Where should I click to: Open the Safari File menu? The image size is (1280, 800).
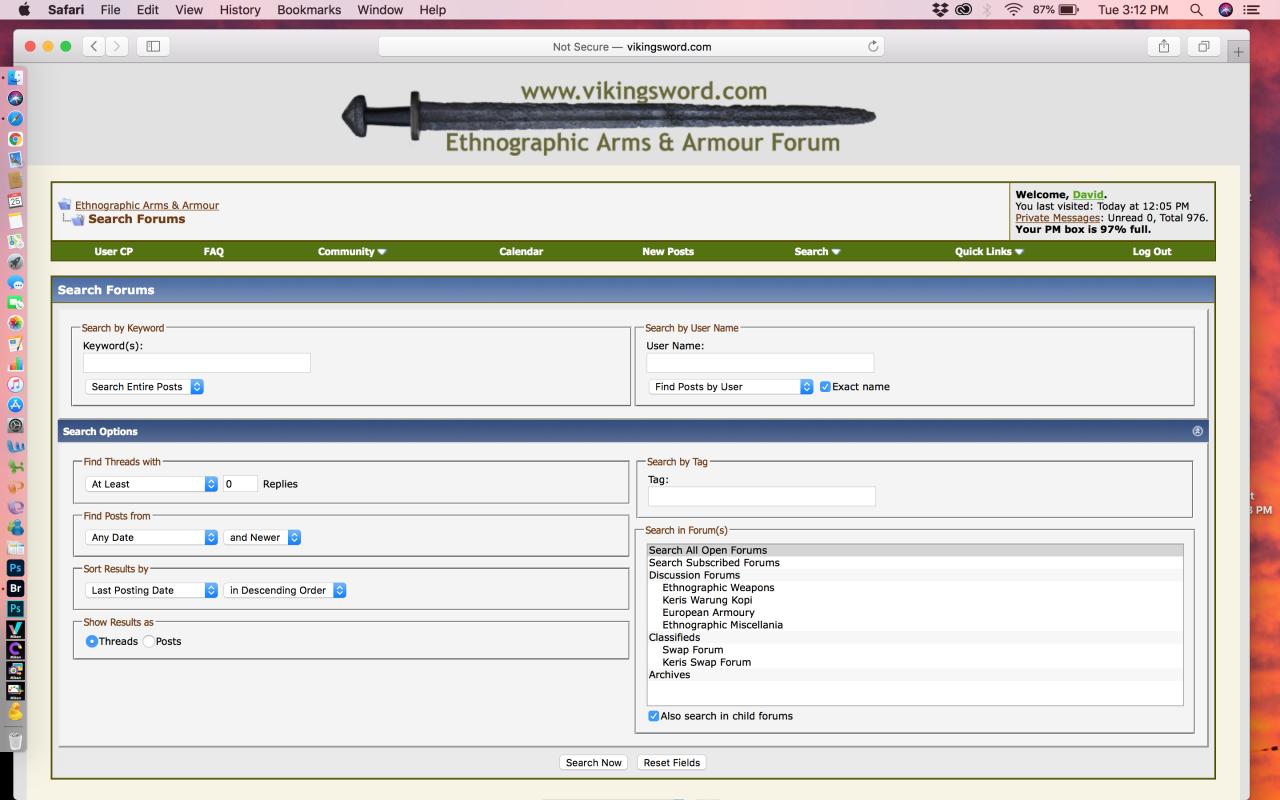click(110, 10)
